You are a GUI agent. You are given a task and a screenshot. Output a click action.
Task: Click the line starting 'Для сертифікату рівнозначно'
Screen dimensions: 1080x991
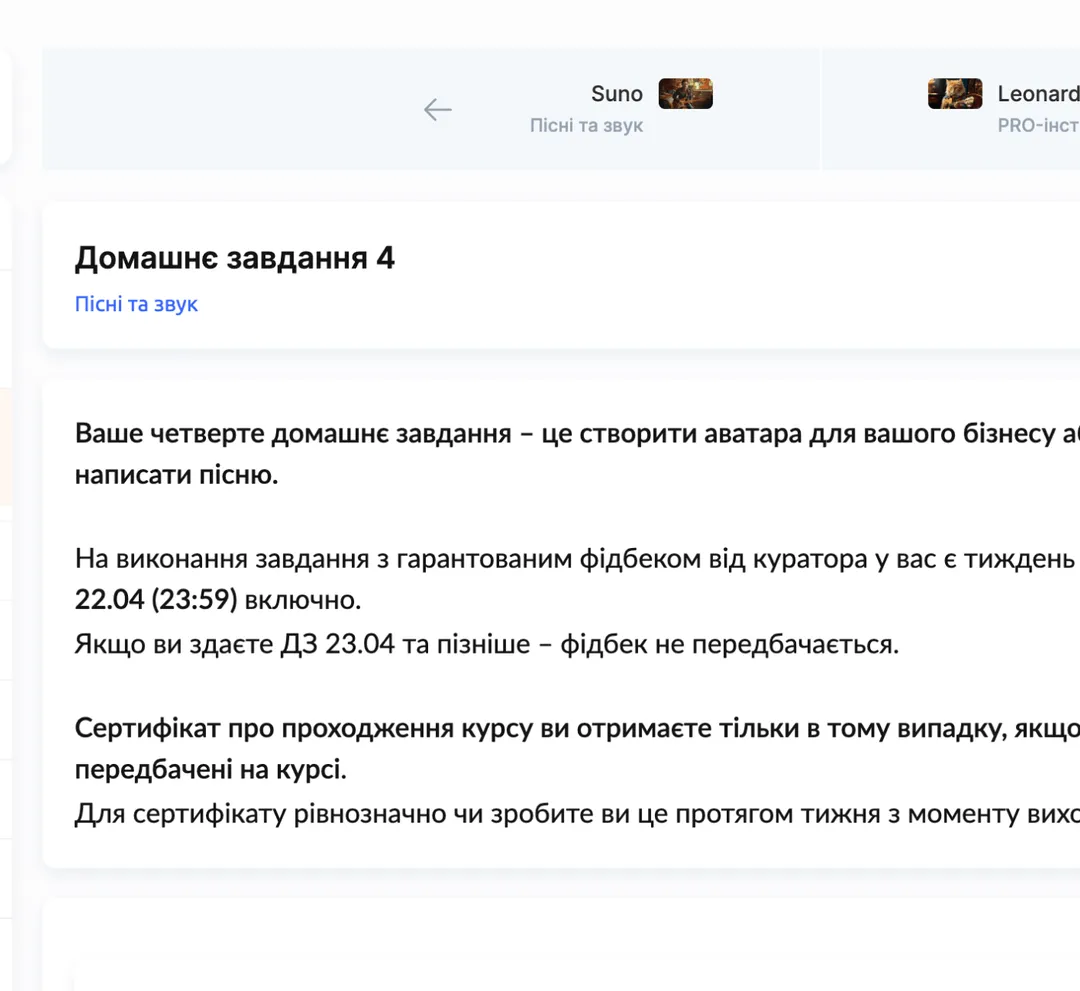click(577, 814)
